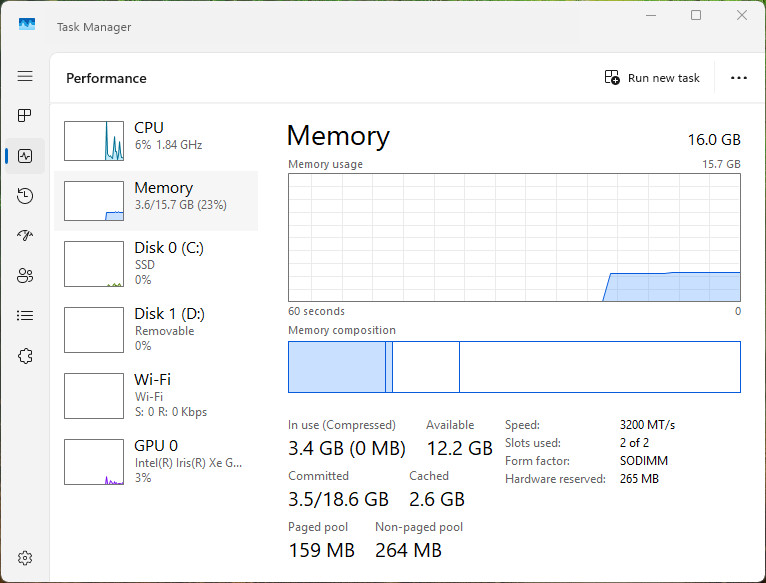Select Disk 1 (D:) removable item
This screenshot has width=766, height=583.
coord(156,330)
